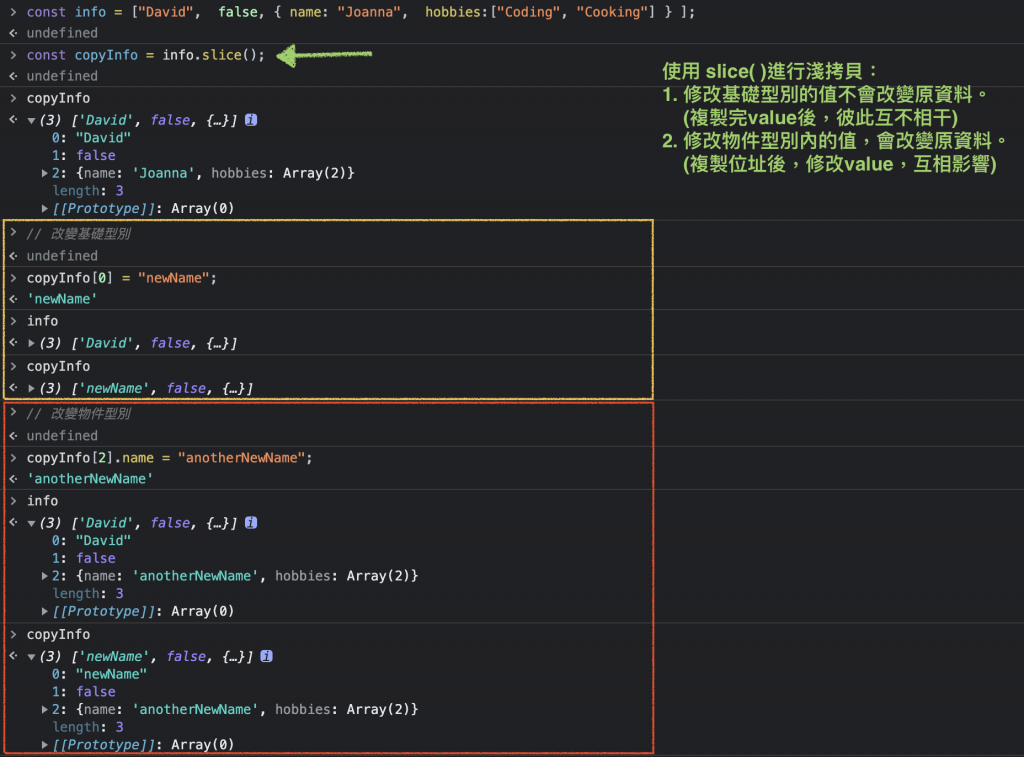Viewport: 1024px width, 757px height.
Task: Click the slice method name in info.slice()
Action: [x=222, y=55]
